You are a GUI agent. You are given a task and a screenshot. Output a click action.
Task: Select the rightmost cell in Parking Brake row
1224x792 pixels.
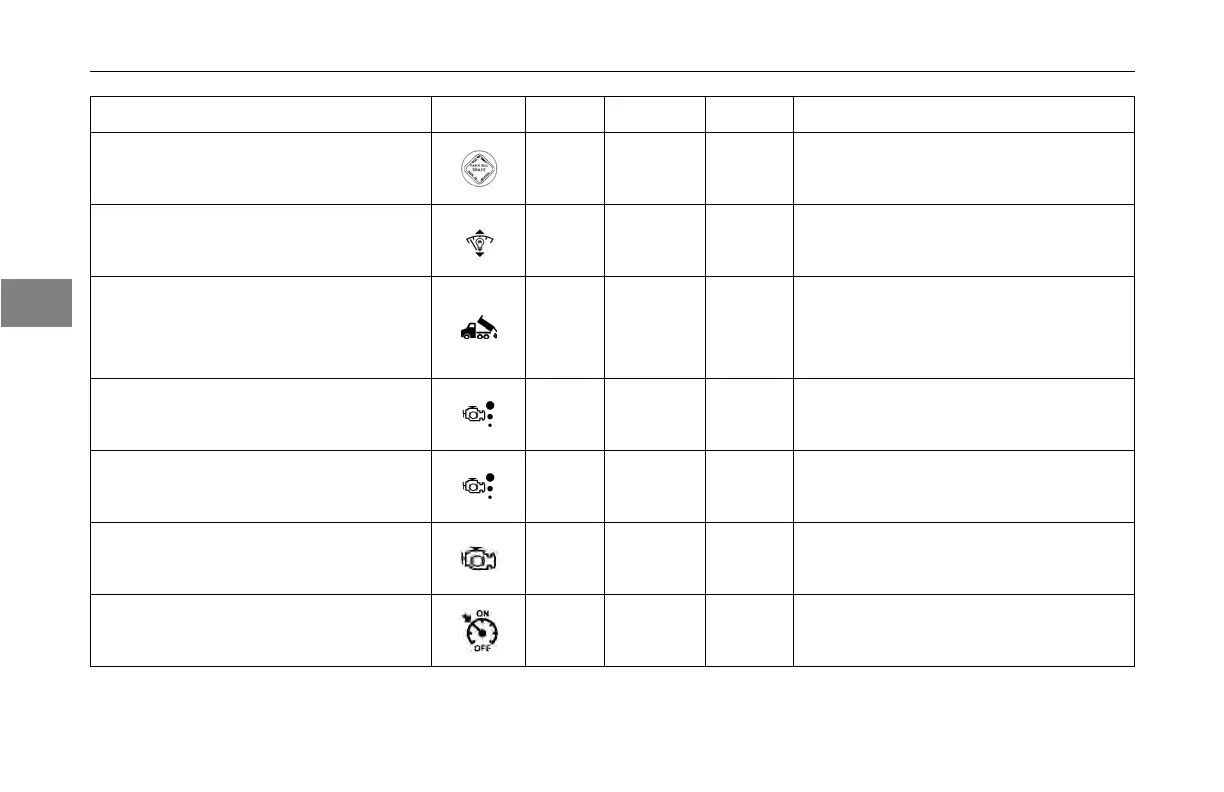click(x=963, y=168)
